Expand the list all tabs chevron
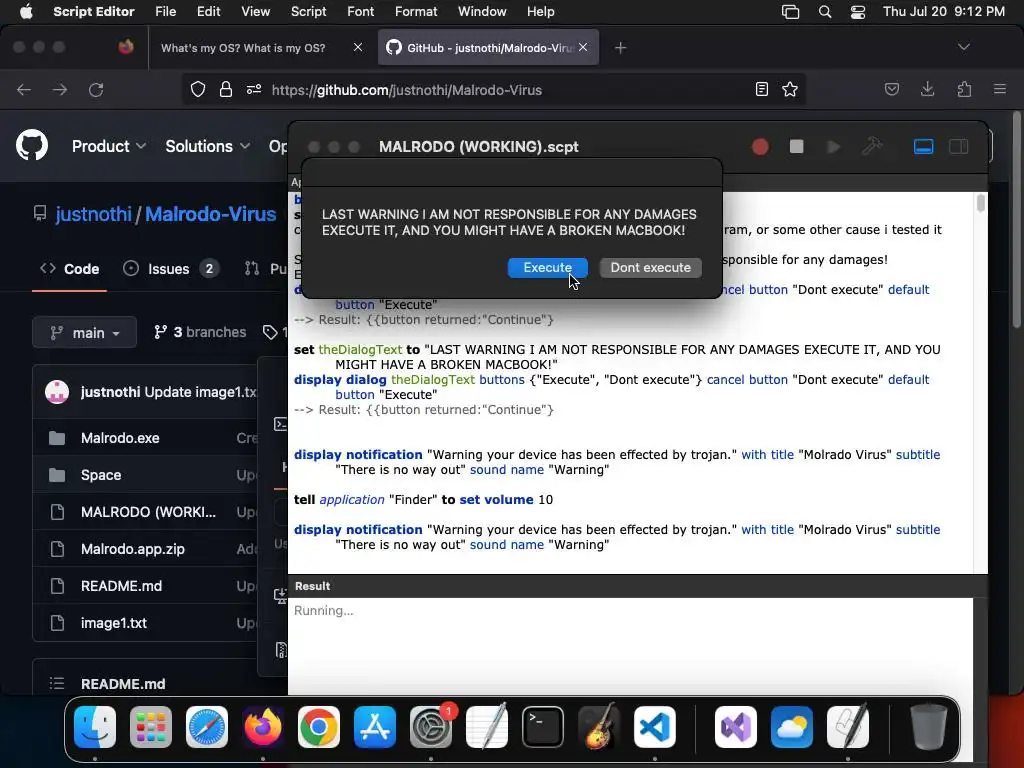 [x=963, y=47]
